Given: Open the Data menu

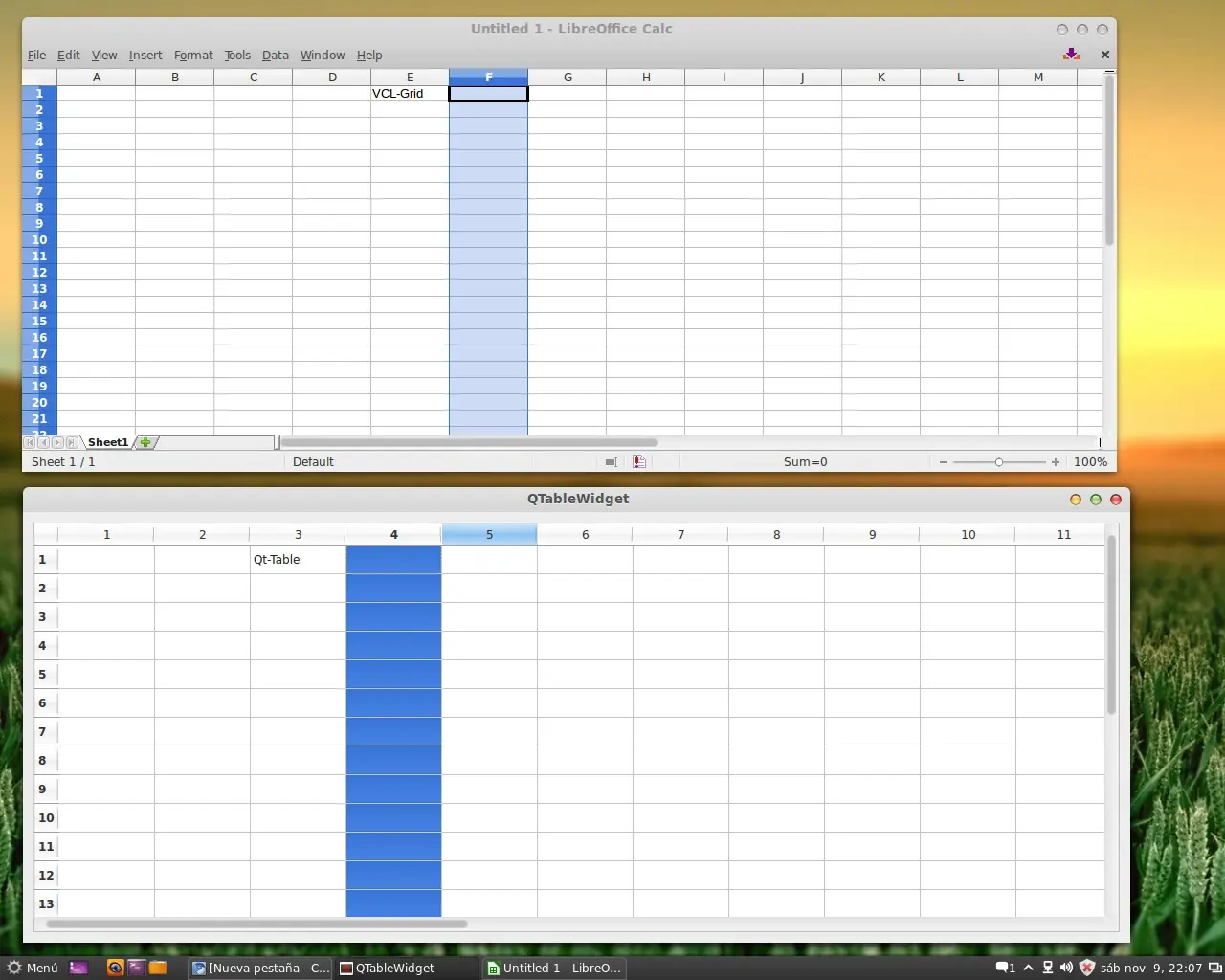Looking at the screenshot, I should point(275,55).
